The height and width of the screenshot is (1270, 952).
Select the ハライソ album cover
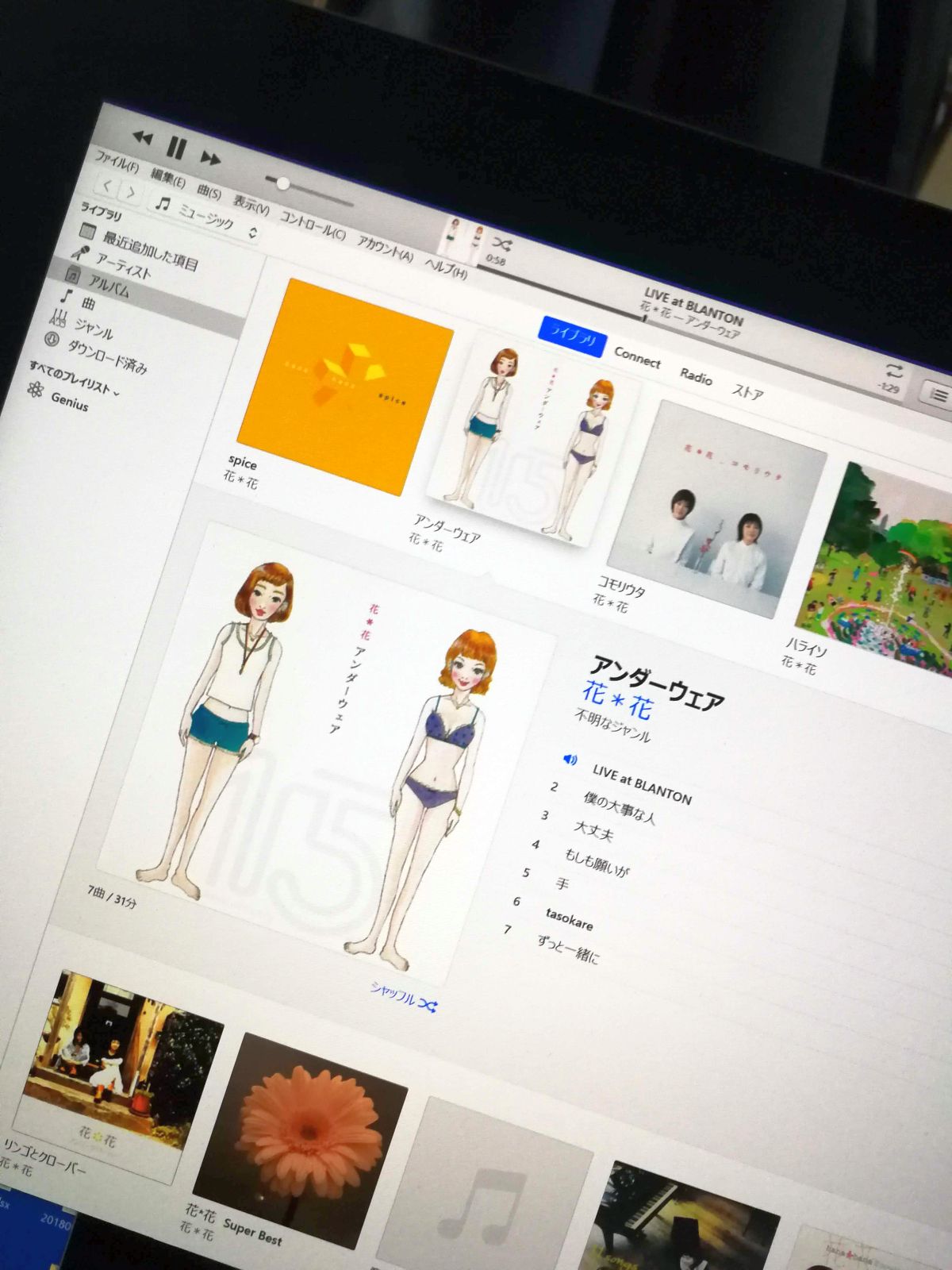coord(877,568)
